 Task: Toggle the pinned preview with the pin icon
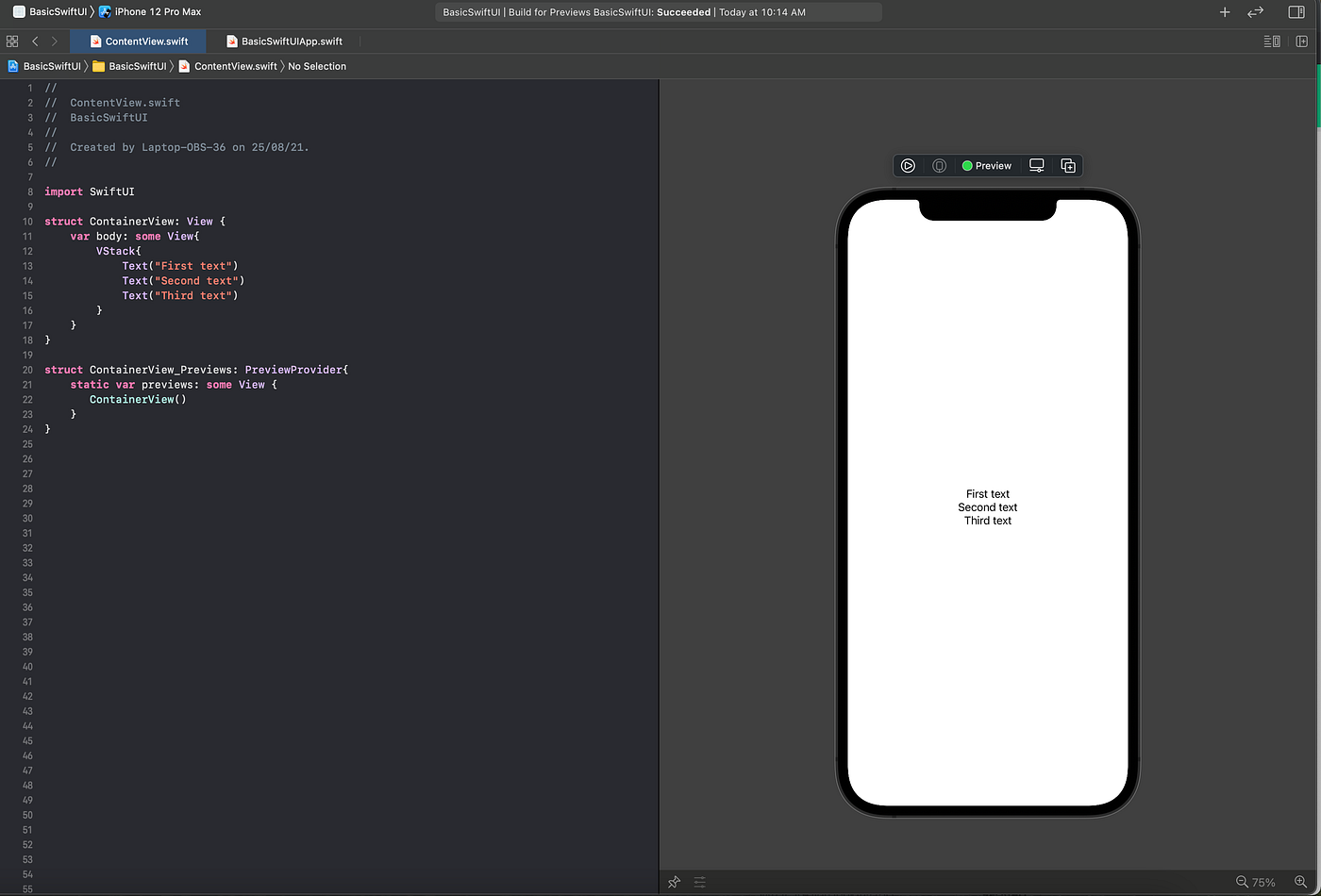(x=674, y=882)
